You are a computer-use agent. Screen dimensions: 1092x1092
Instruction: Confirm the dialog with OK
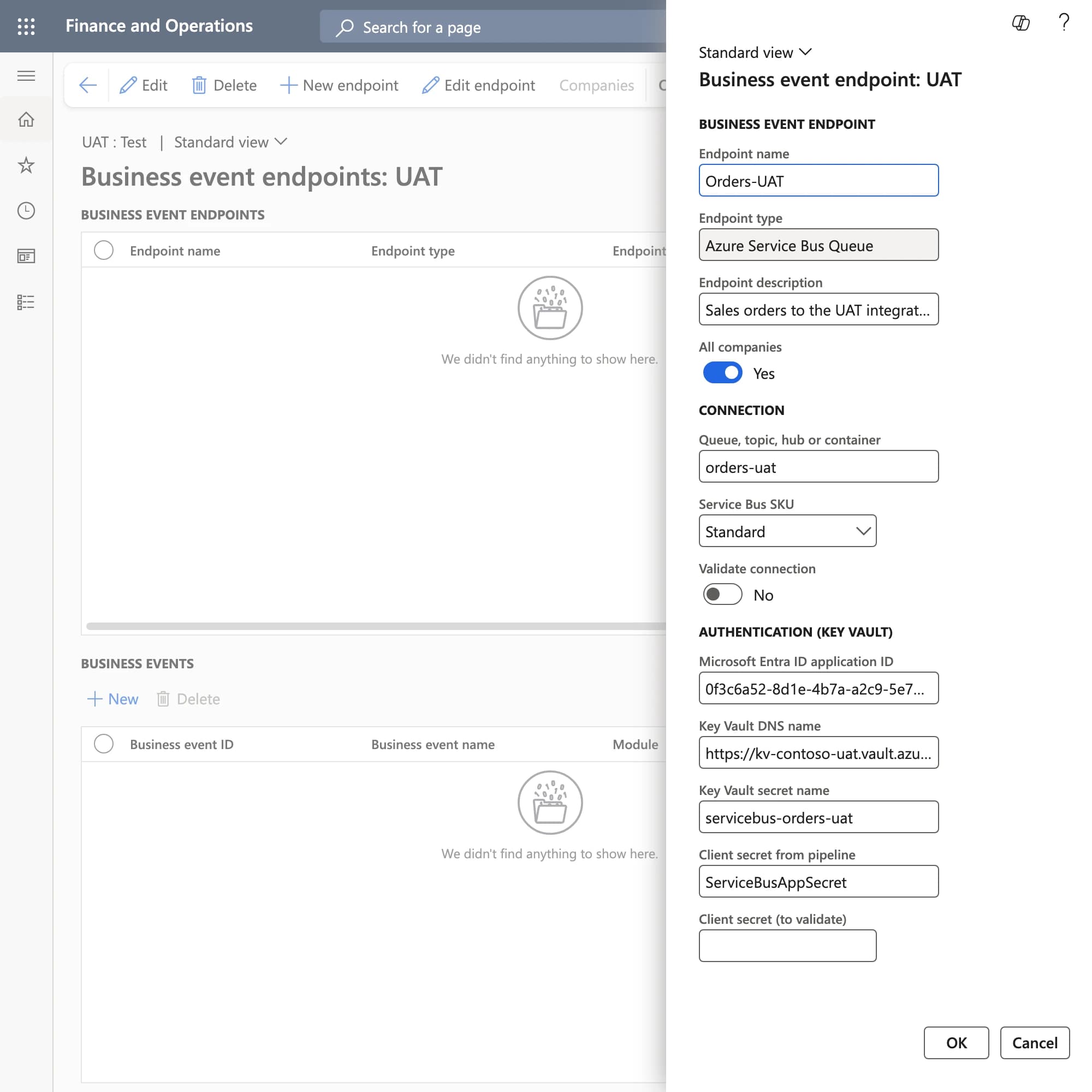click(957, 1043)
